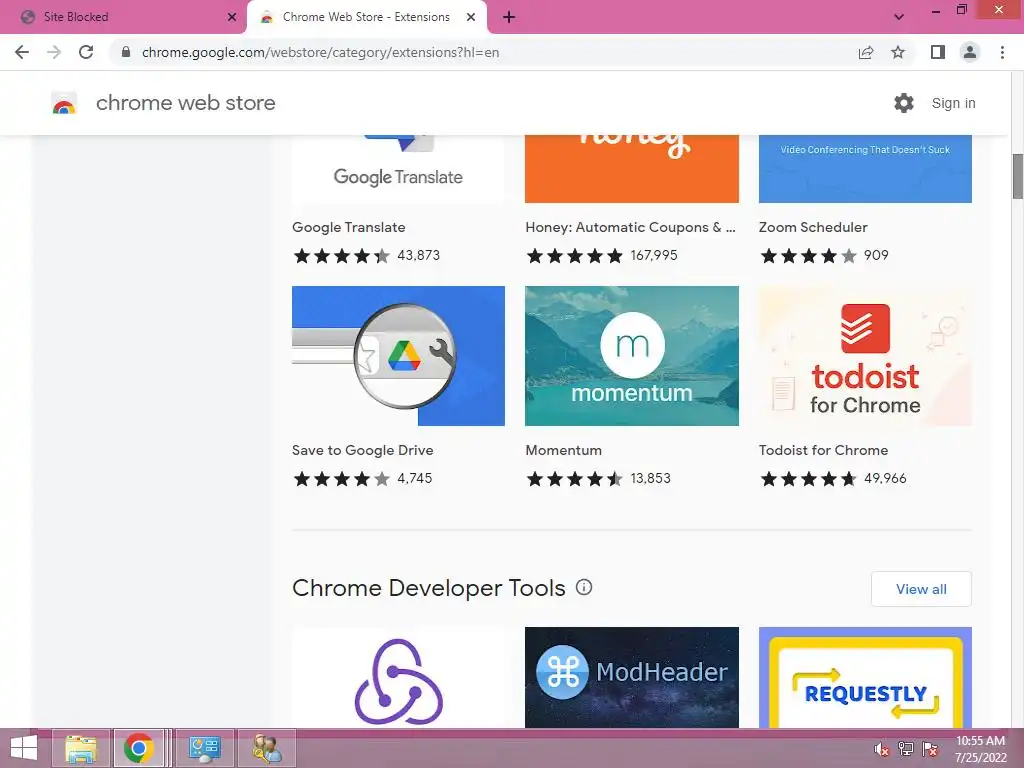Click the forward navigation arrow
The height and width of the screenshot is (768, 1024).
pyautogui.click(x=54, y=52)
